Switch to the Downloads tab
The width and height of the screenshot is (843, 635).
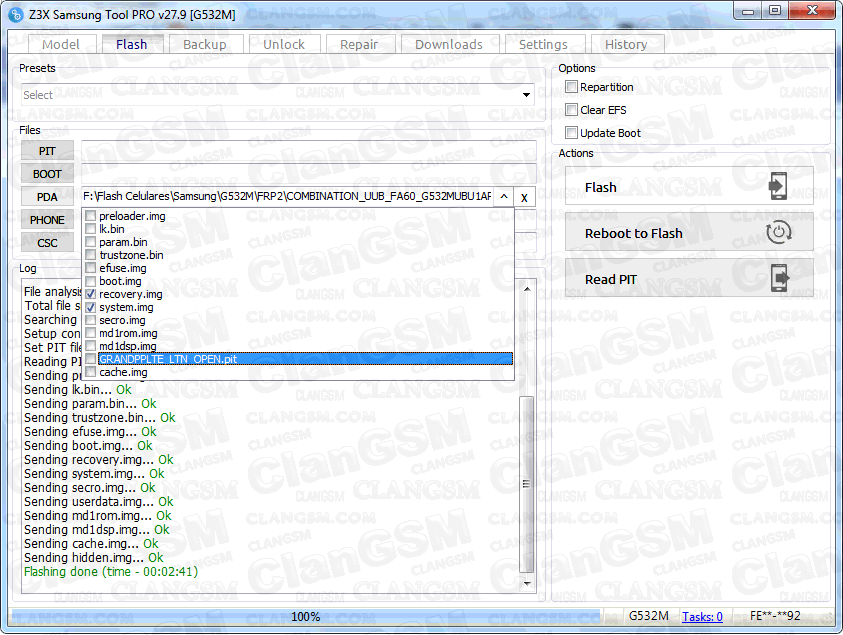coord(449,44)
